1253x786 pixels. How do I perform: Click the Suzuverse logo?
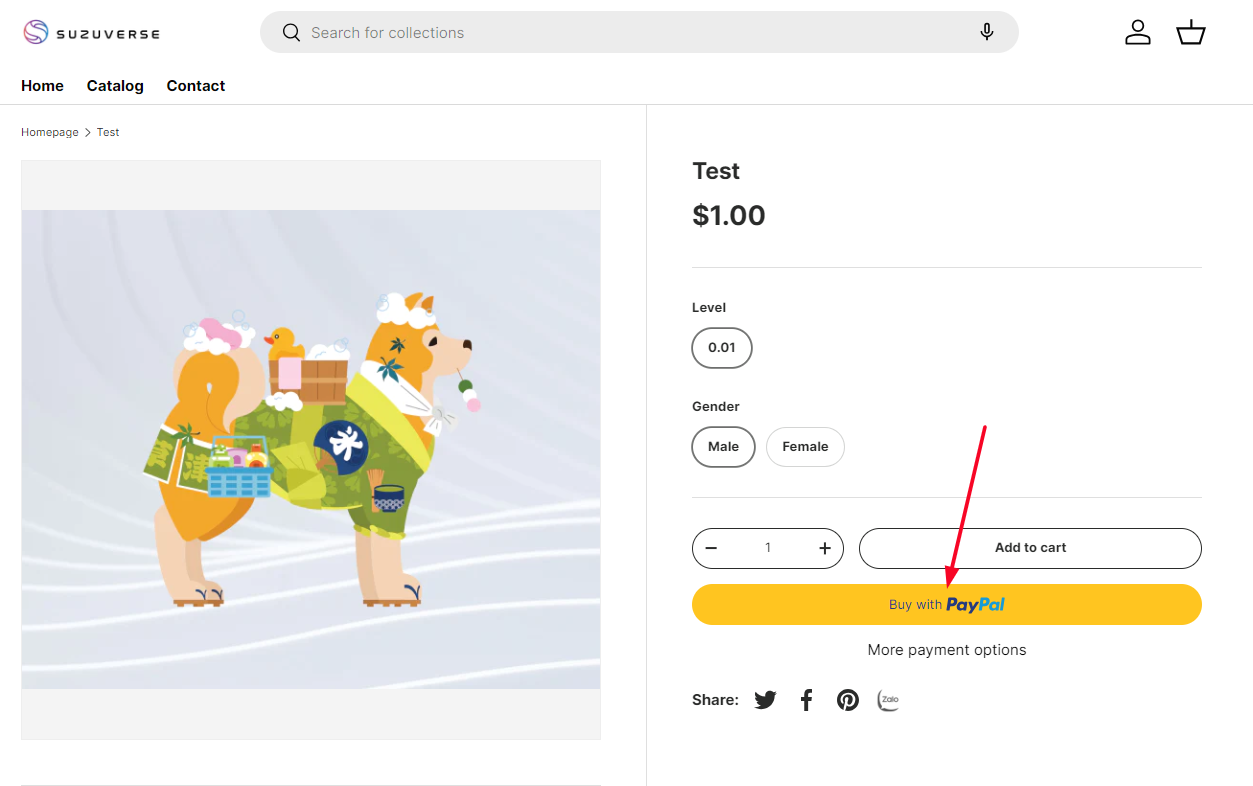point(91,33)
